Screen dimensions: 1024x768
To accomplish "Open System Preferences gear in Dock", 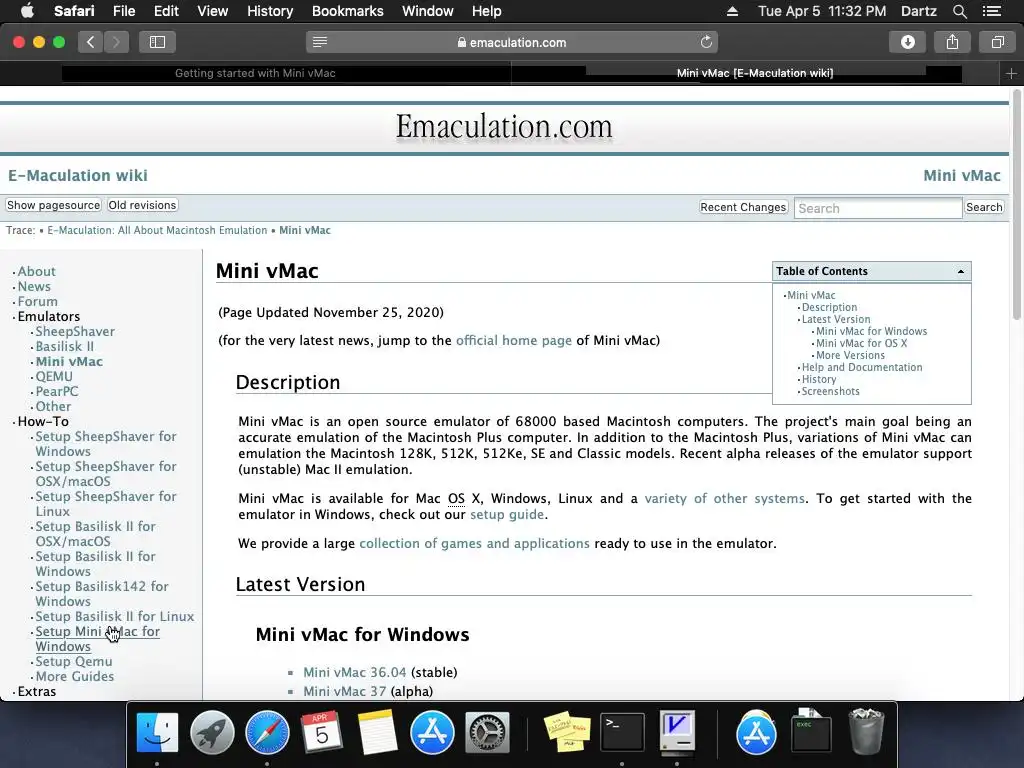I will (487, 733).
